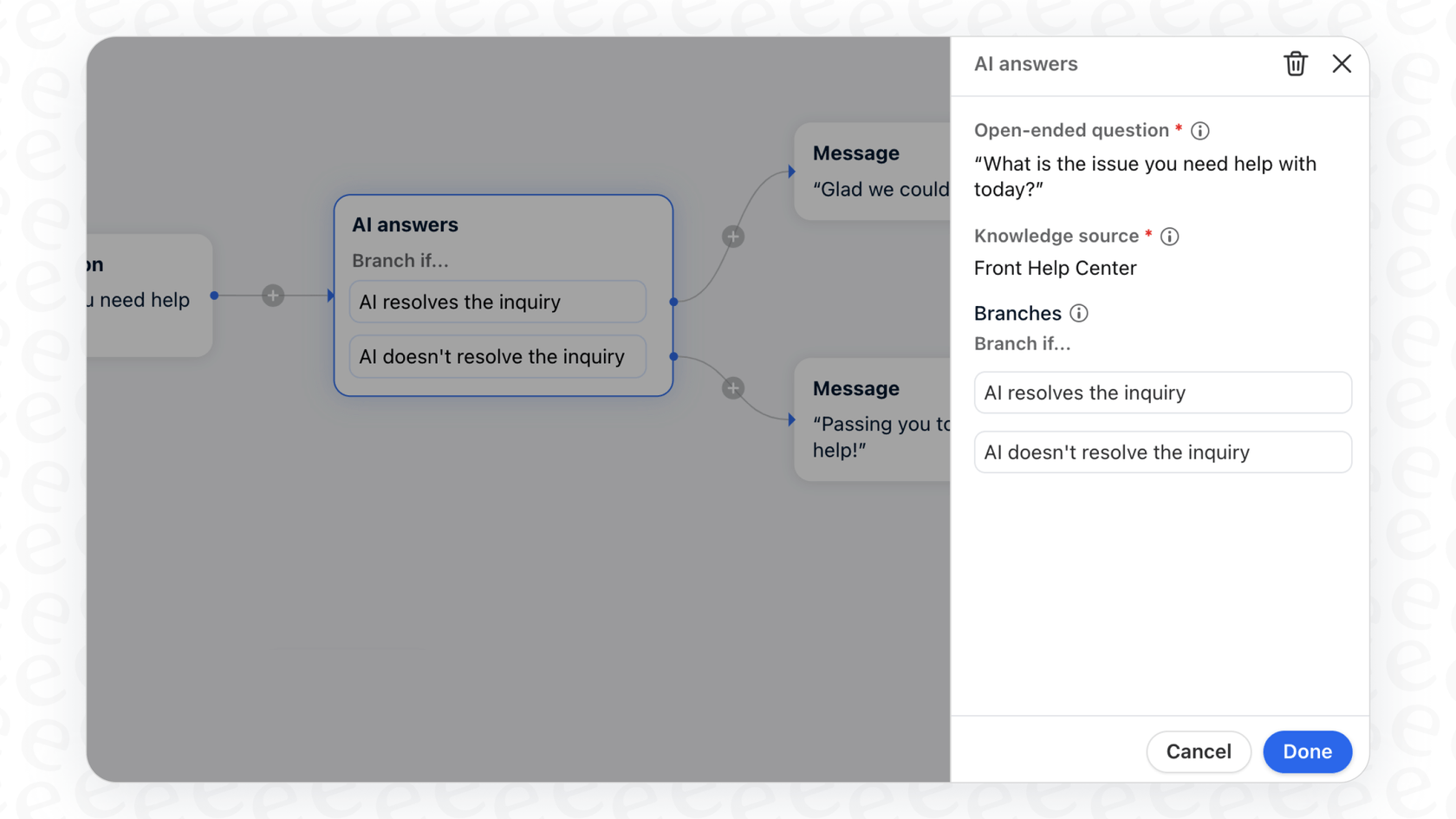Click plus icon on the 'AI resolves' branch connector
Image resolution: width=1456 pixels, height=819 pixels.
click(732, 236)
